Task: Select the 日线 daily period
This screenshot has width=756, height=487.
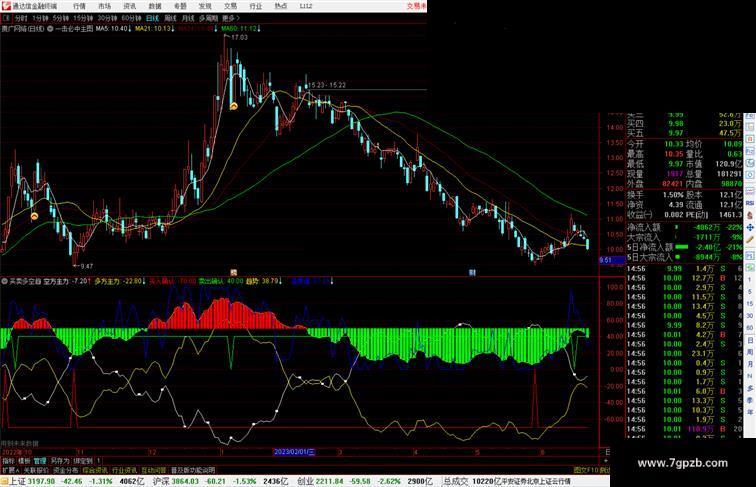Action: [x=152, y=18]
